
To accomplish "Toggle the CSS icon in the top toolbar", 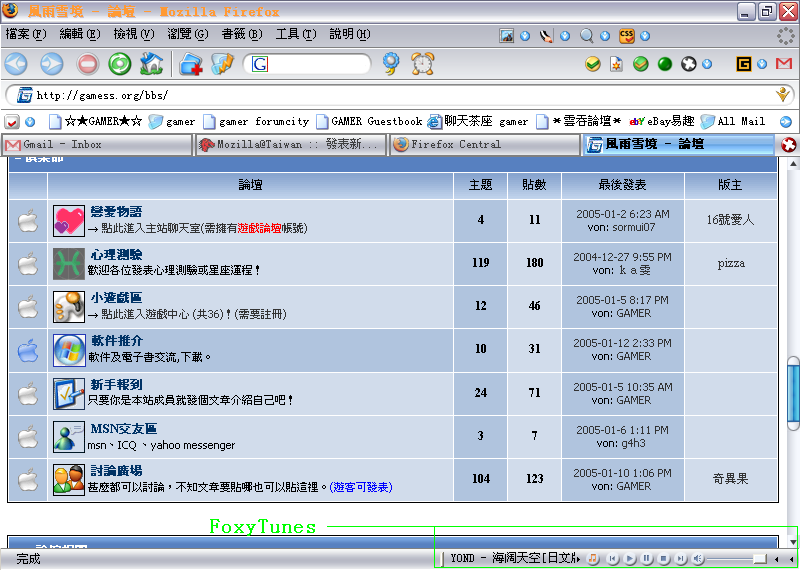I will 627,36.
